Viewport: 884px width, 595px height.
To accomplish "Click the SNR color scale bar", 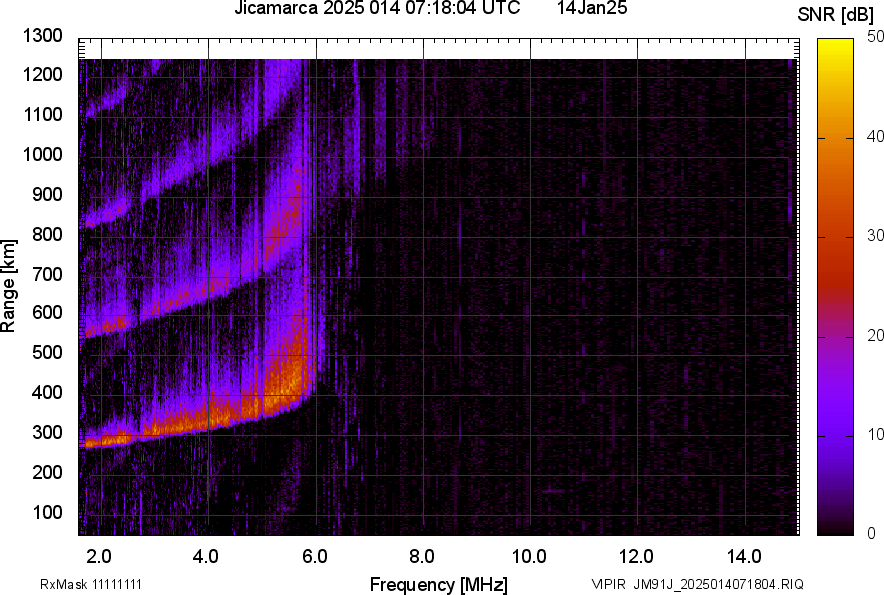I will tap(836, 287).
